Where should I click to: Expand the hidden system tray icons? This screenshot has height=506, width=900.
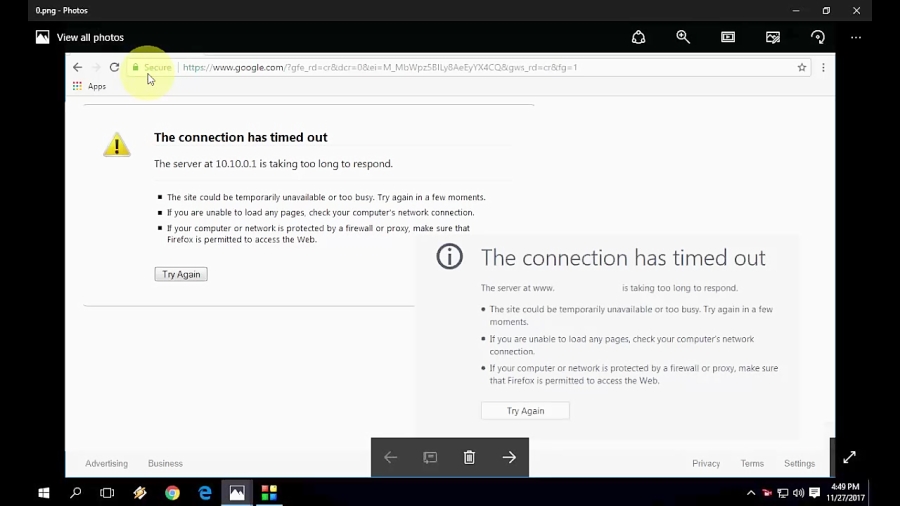point(751,493)
